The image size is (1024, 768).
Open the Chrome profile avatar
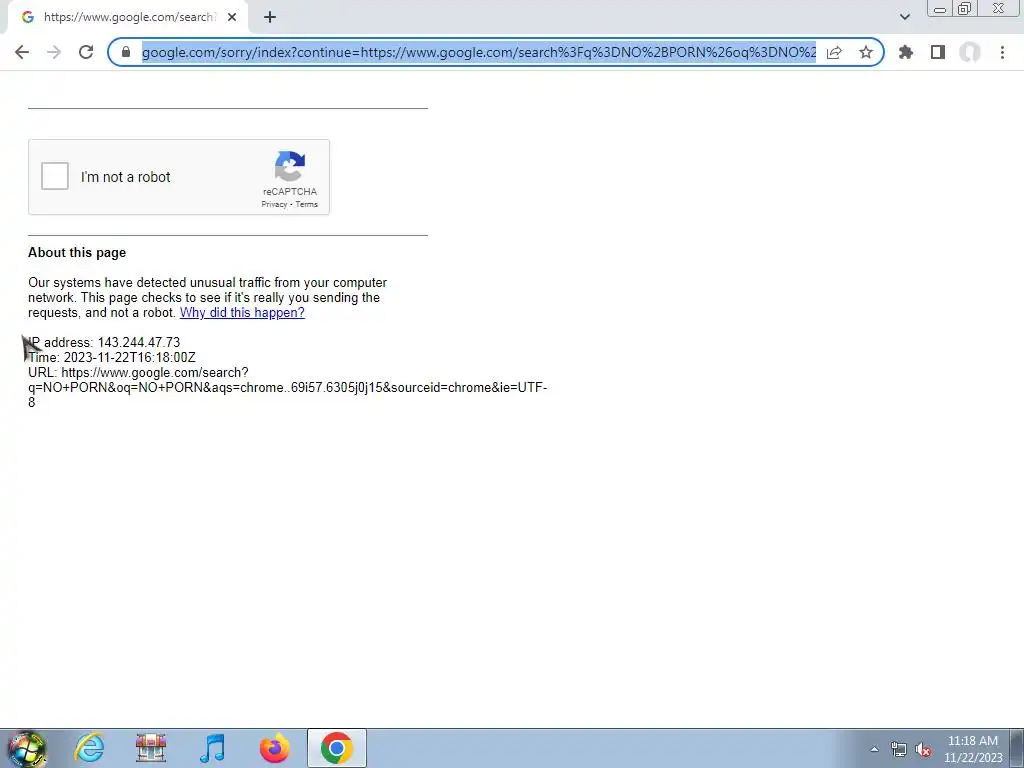point(970,52)
